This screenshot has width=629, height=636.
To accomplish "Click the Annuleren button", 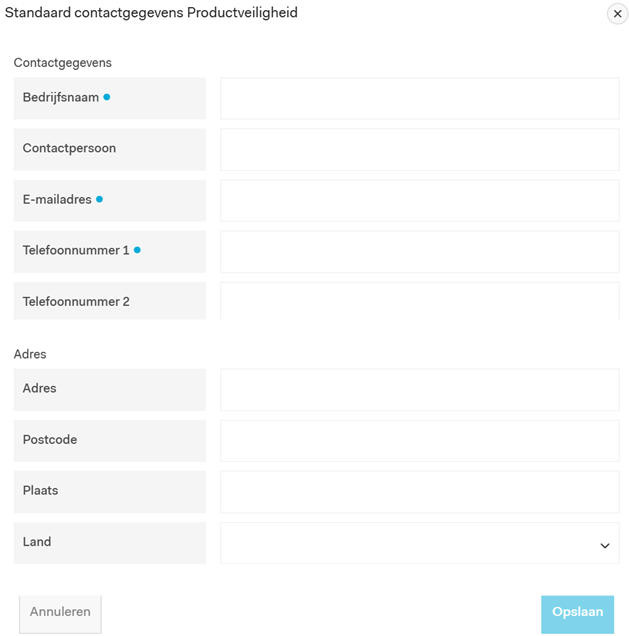I will click(60, 614).
